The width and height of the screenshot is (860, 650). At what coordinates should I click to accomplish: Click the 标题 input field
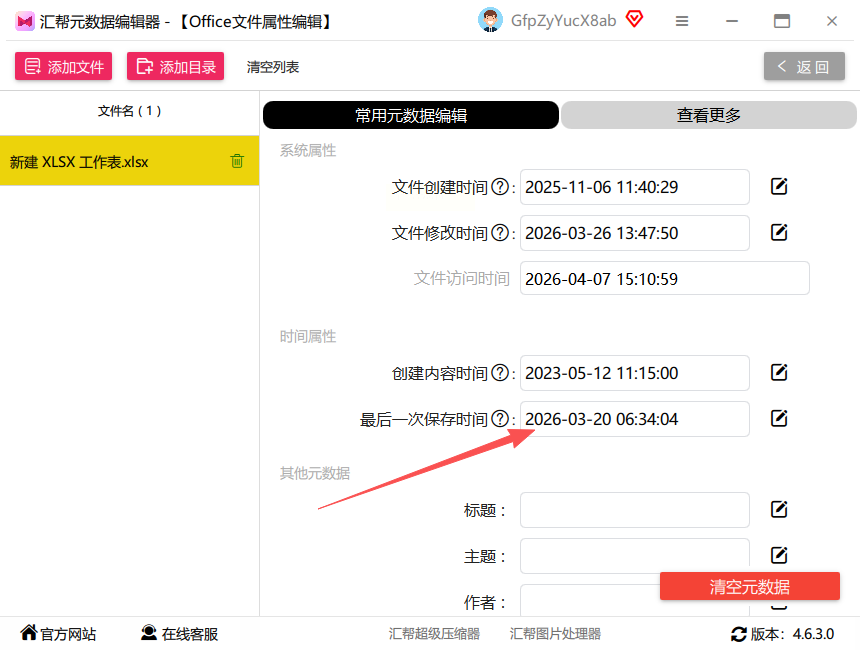635,510
